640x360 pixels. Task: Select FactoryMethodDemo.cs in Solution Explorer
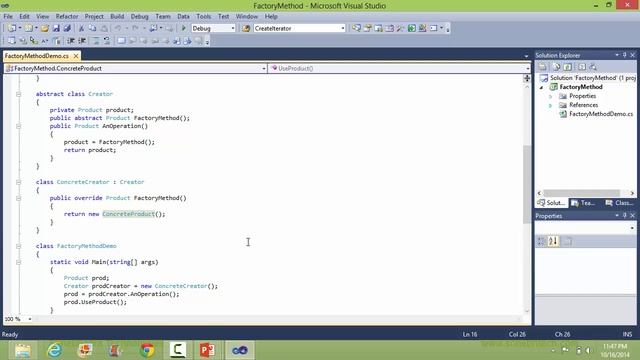[601, 114]
